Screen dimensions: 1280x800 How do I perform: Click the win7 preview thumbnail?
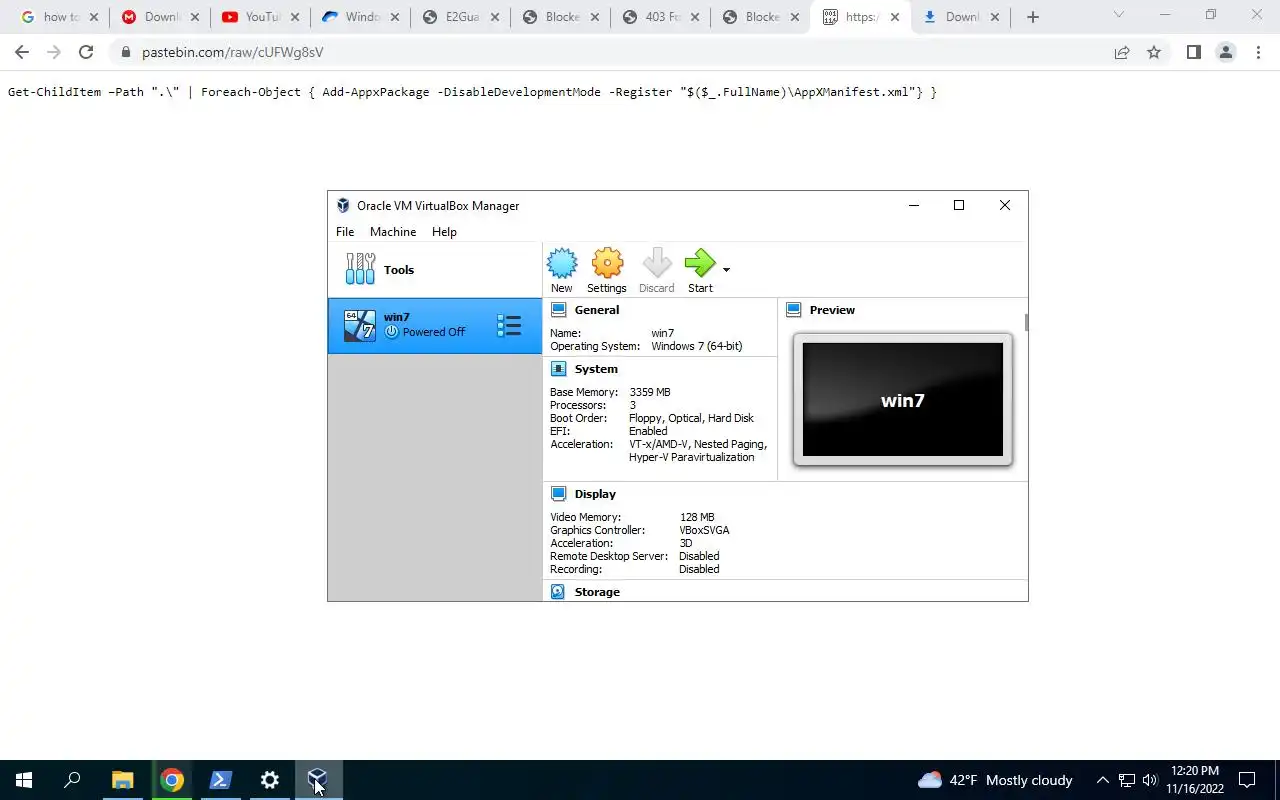902,400
